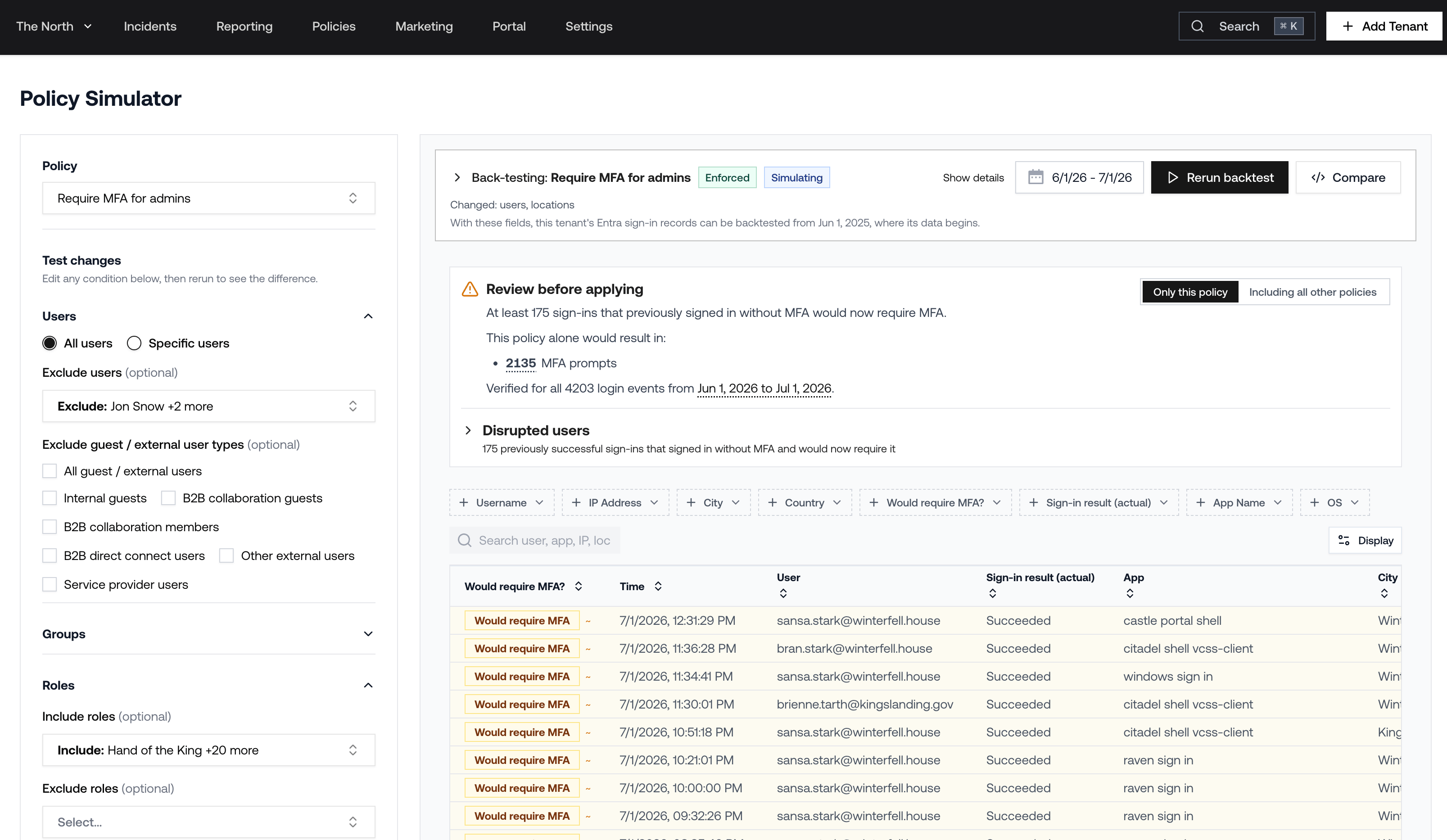Screen dimensions: 1447x840
Task: Open the Exclude roles Select dropdown
Action: click(x=208, y=822)
